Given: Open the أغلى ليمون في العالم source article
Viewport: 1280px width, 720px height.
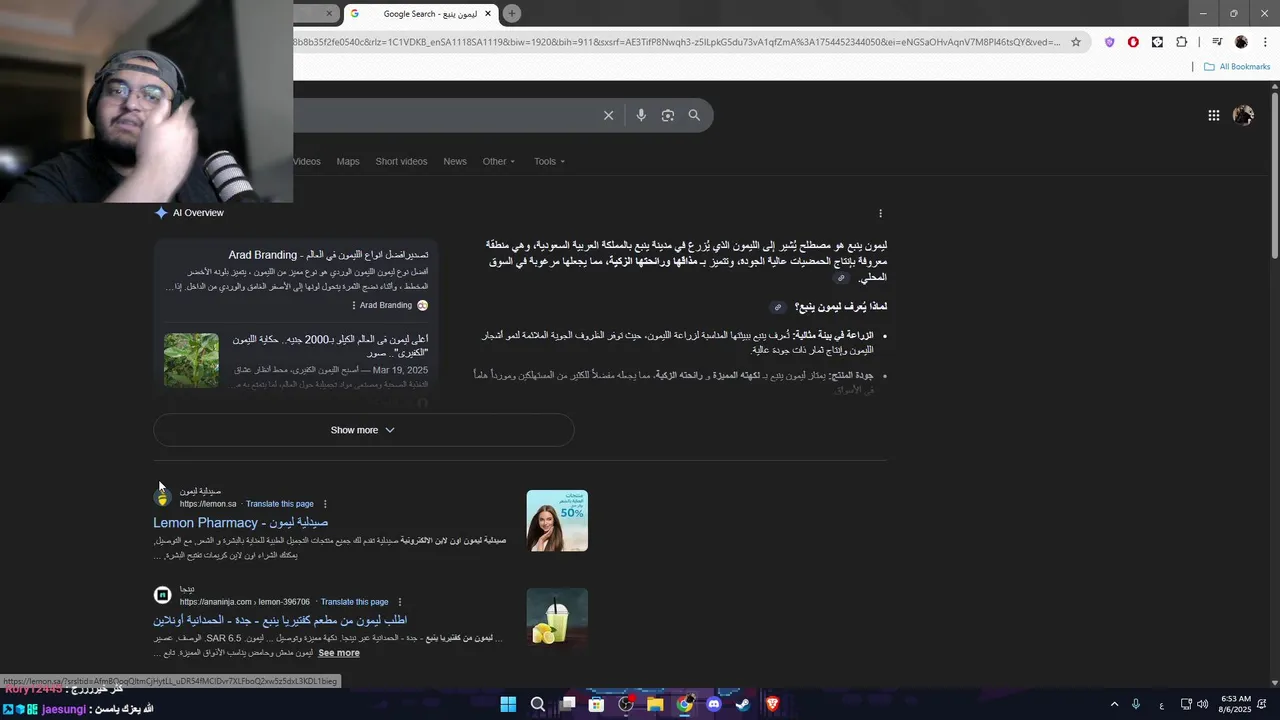Looking at the screenshot, I should pyautogui.click(x=331, y=346).
